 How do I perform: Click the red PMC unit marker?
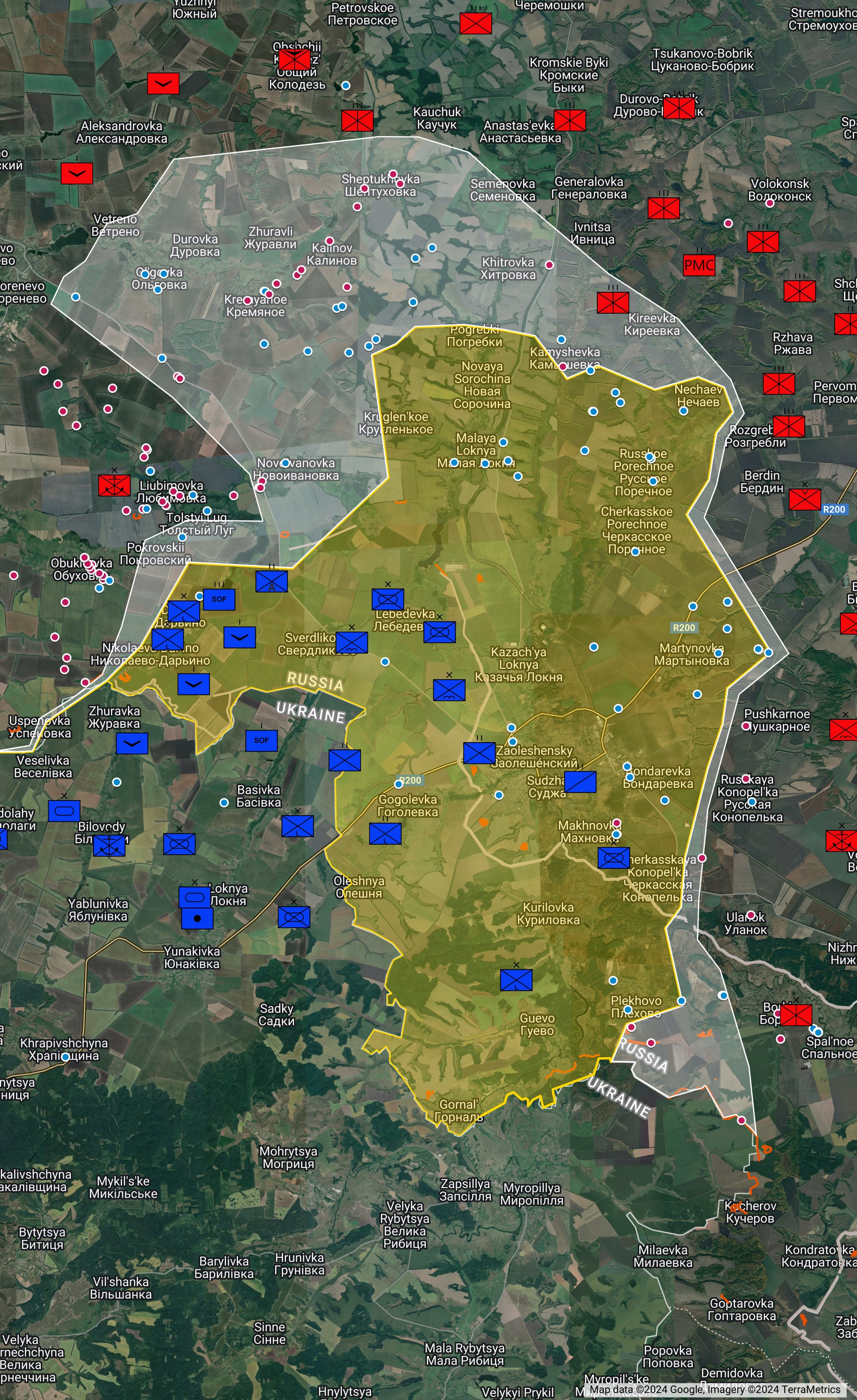(698, 265)
